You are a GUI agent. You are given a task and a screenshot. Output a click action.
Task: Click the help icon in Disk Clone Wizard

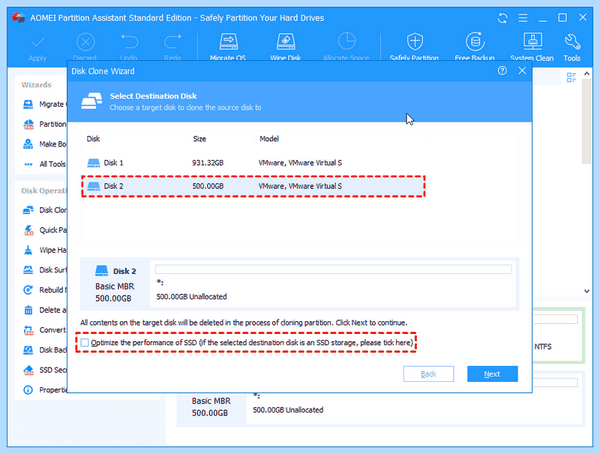tap(502, 70)
